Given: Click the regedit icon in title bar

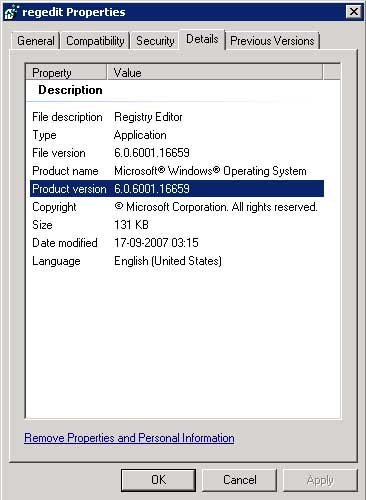Looking at the screenshot, I should pos(11,12).
